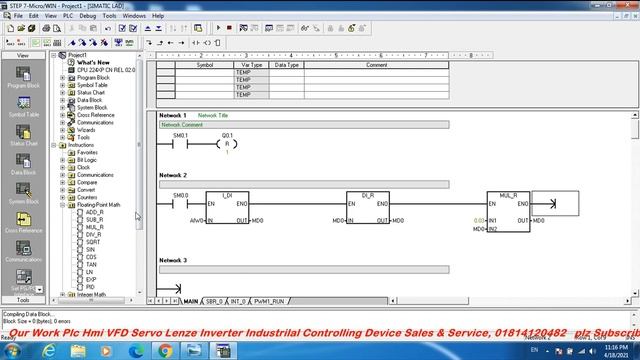This screenshot has width=640, height=360.
Task: Expand the Bit Logic instruction folder
Action: click(62, 160)
